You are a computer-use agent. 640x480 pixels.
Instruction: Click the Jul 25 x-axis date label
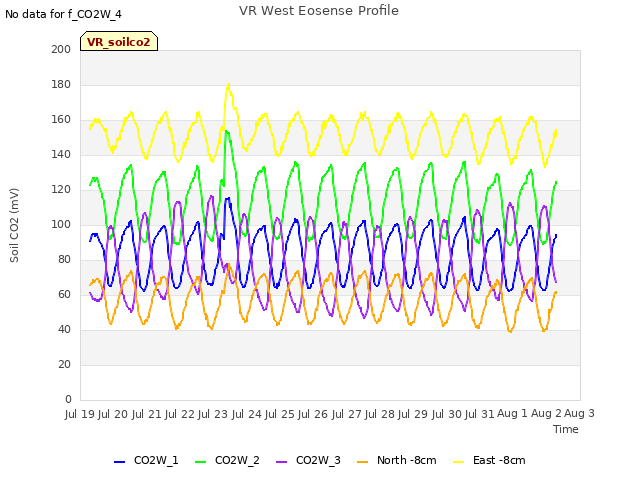pyautogui.click(x=279, y=414)
